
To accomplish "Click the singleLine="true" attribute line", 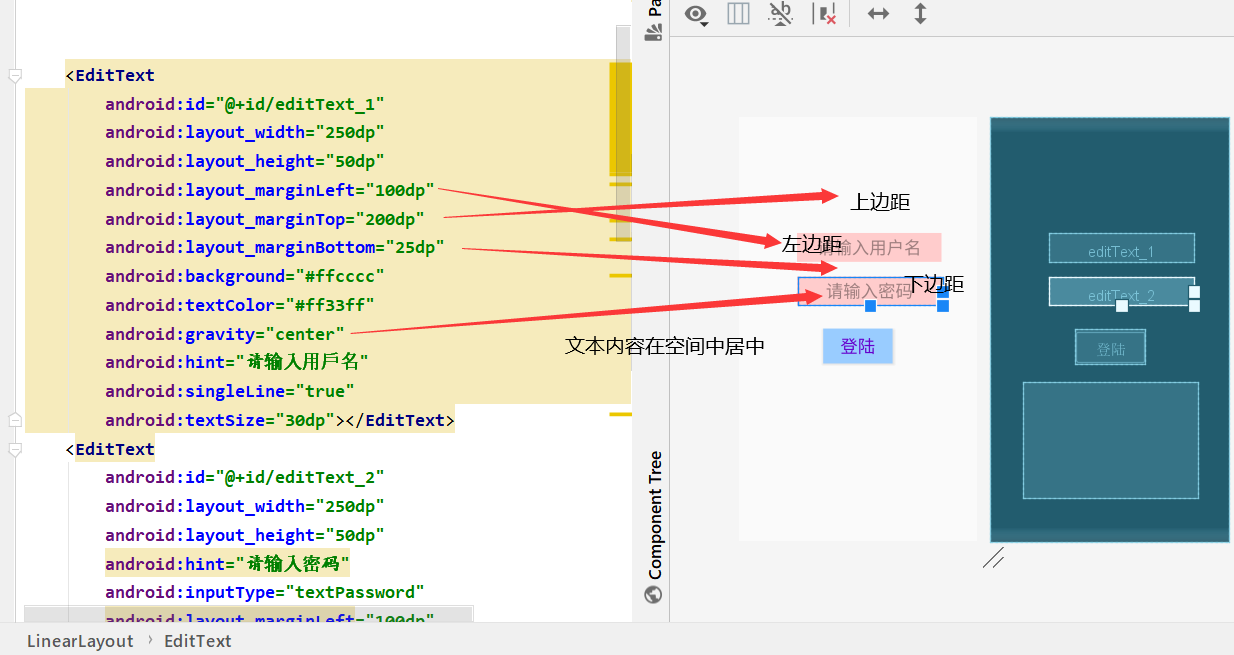I will [x=230, y=391].
